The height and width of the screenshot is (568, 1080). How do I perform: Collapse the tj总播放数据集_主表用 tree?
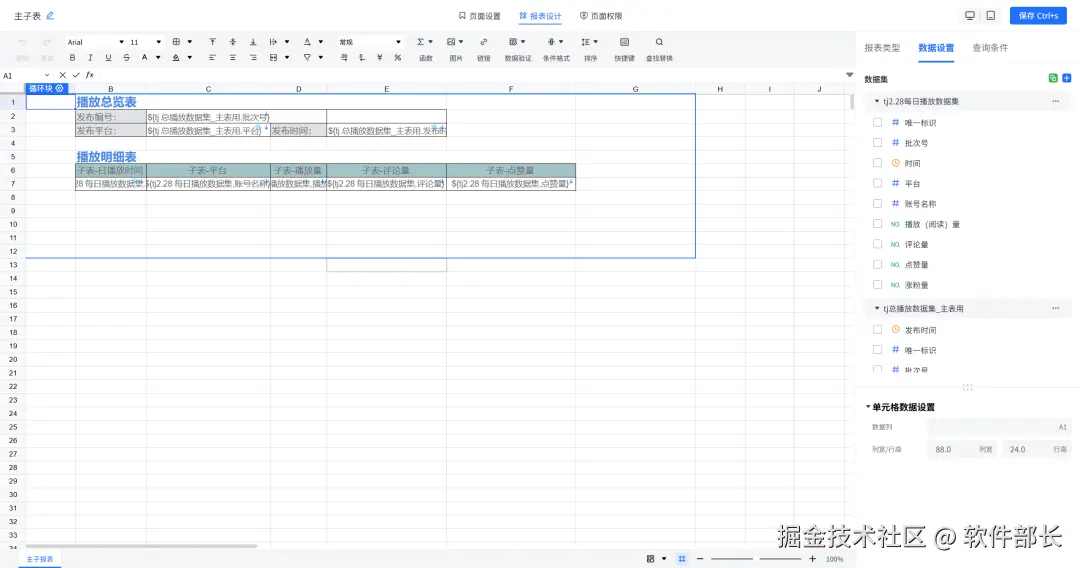tap(877, 308)
